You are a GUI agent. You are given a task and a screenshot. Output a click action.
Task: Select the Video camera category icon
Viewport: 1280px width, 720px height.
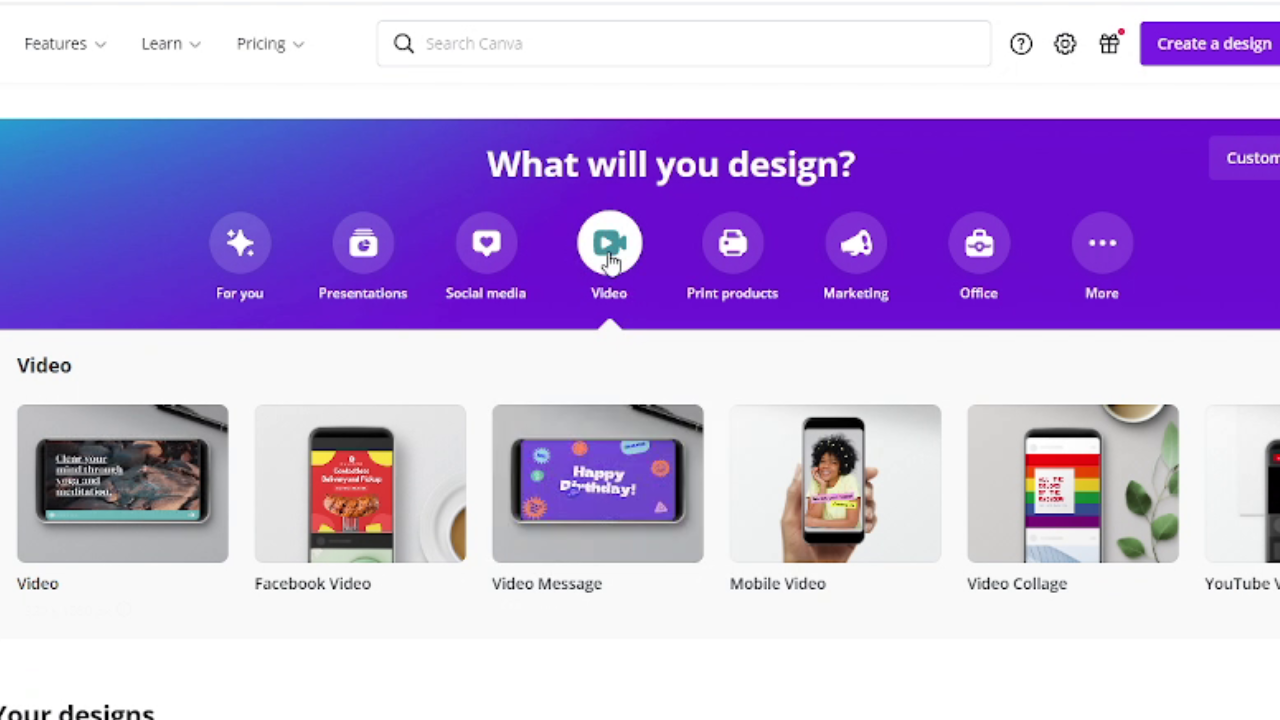[x=609, y=243]
